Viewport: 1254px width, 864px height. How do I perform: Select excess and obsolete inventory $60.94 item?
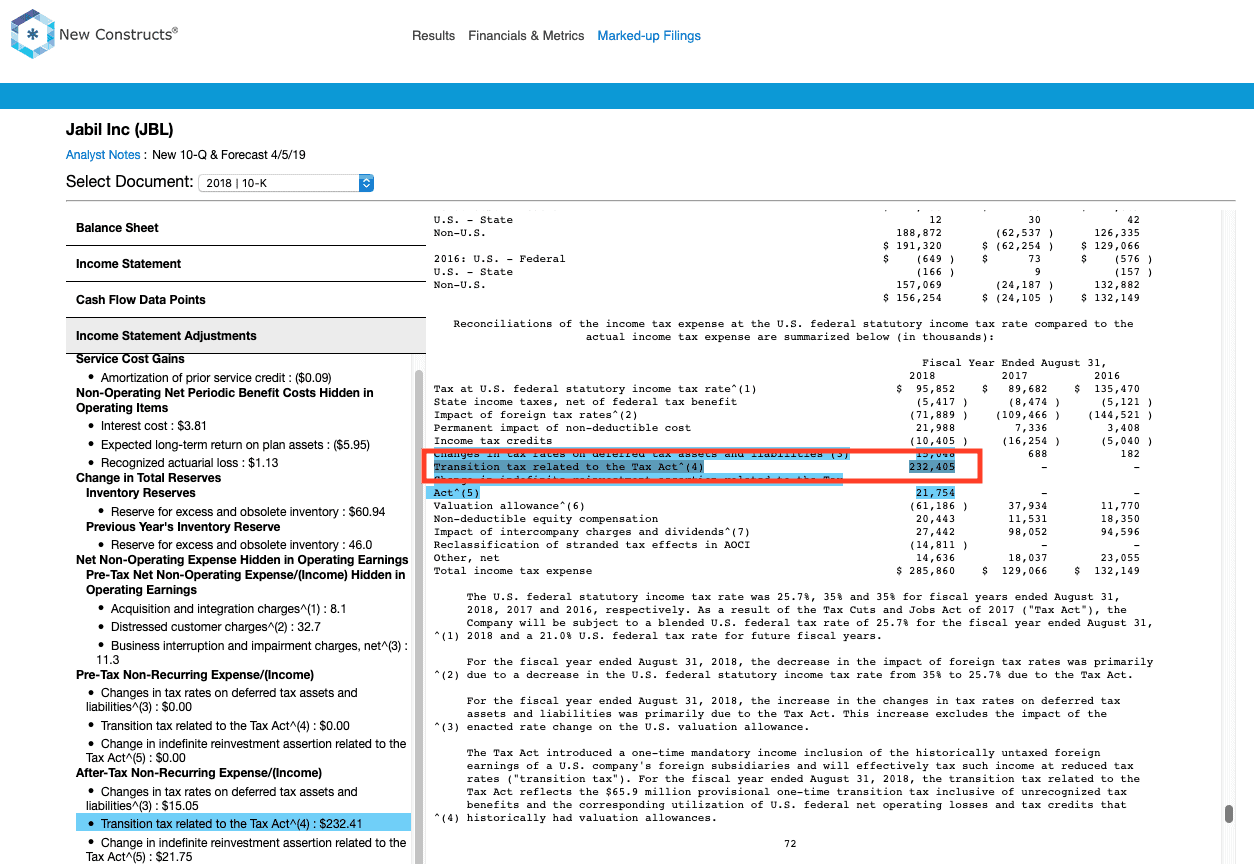click(248, 512)
